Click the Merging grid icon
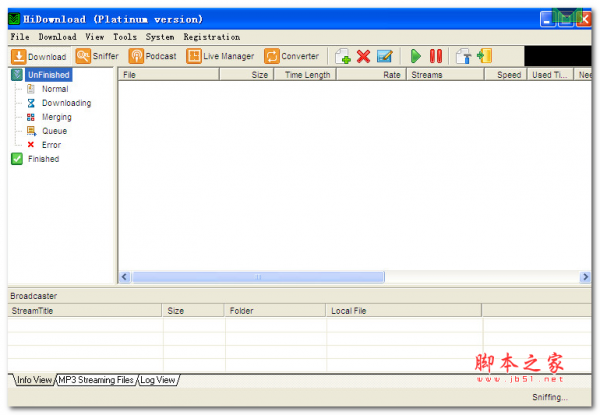The width and height of the screenshot is (600, 415). click(x=31, y=117)
